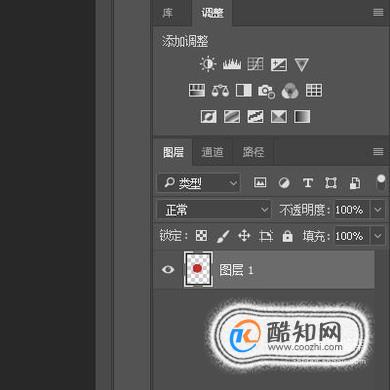The width and height of the screenshot is (390, 390).
Task: Add a Brightness/Contrast adjustment
Action: [x=208, y=64]
